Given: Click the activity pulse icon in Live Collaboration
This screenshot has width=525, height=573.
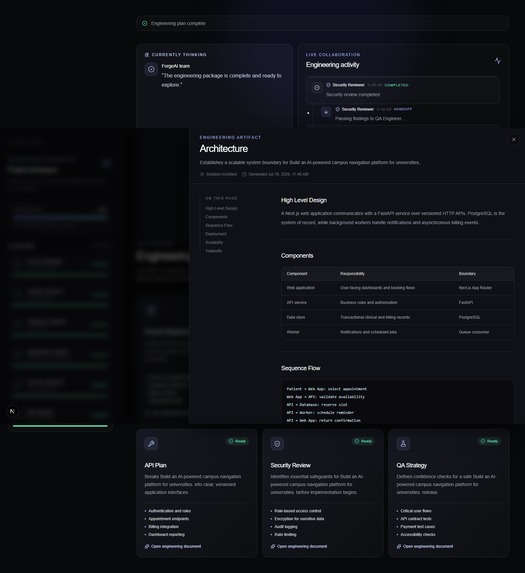Looking at the screenshot, I should pyautogui.click(x=498, y=61).
